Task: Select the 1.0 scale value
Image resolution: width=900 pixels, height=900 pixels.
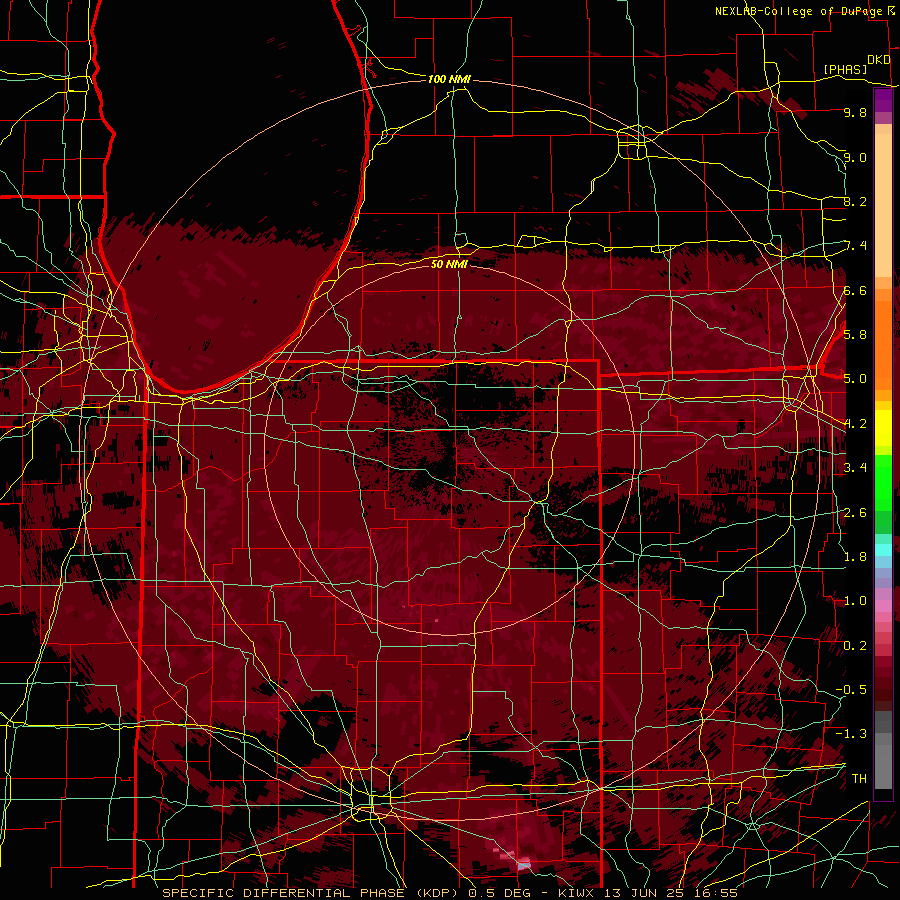Action: (x=855, y=600)
